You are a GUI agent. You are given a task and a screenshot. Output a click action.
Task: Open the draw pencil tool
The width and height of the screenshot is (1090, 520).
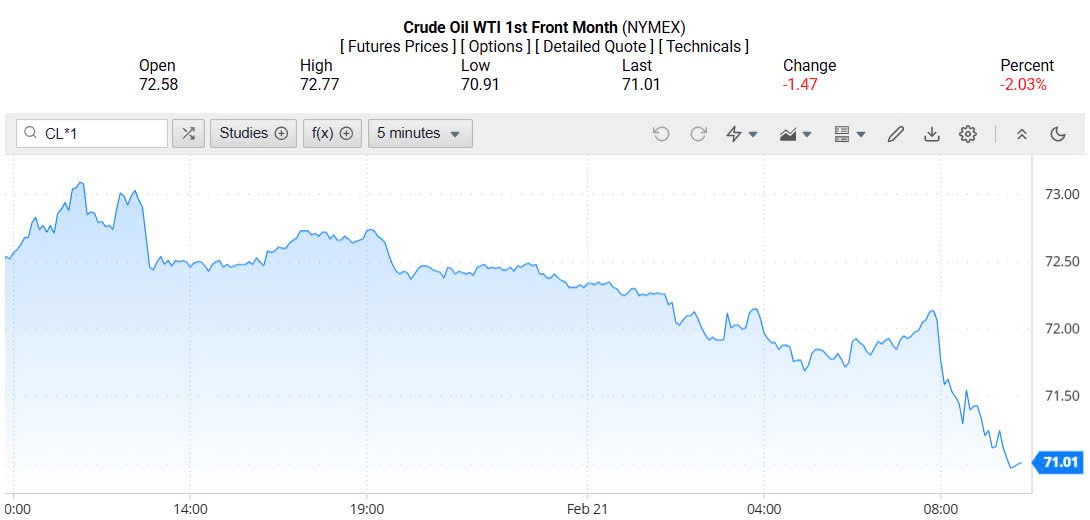896,133
